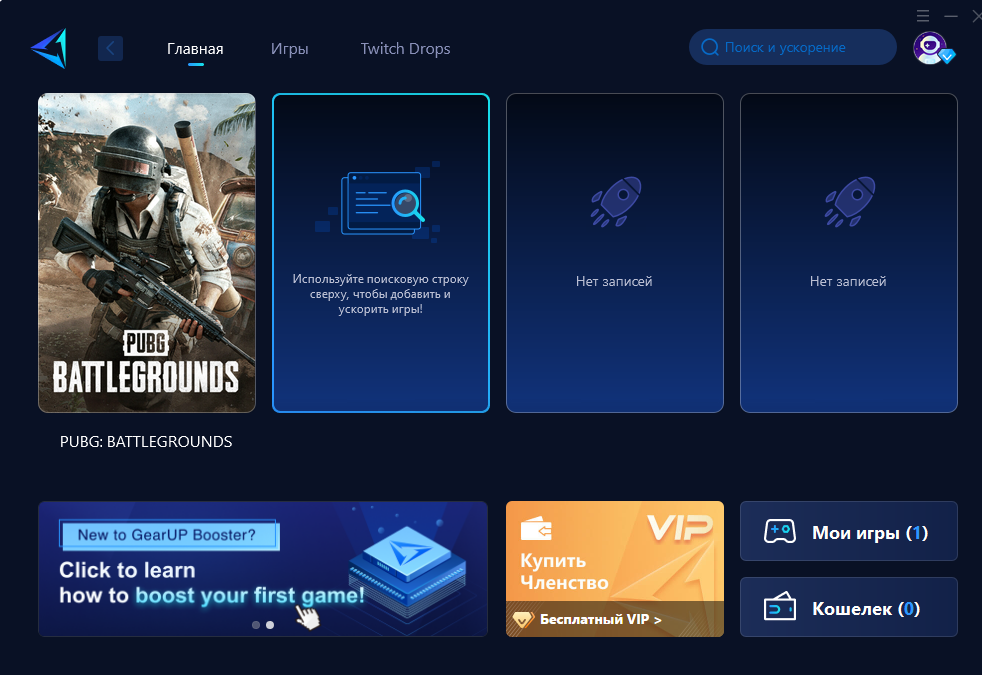Click the back arrow button

tap(110, 48)
